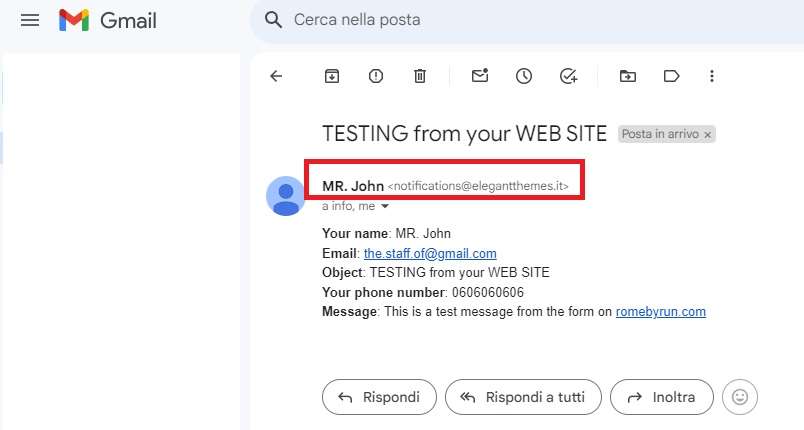
Task: Add an emoji reaction
Action: point(740,397)
